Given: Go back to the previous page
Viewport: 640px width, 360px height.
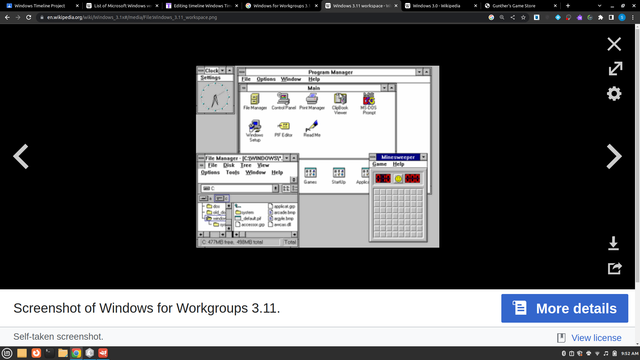Looking at the screenshot, I should point(7,18).
